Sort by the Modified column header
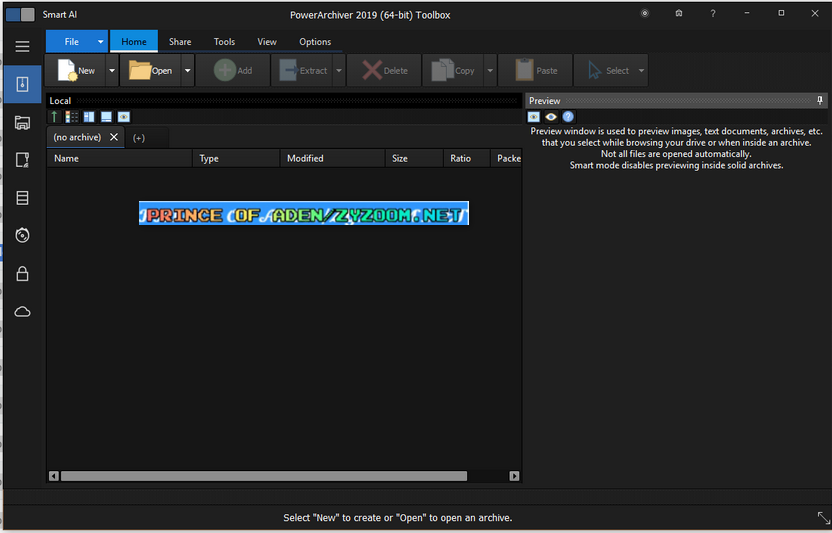 click(x=332, y=158)
